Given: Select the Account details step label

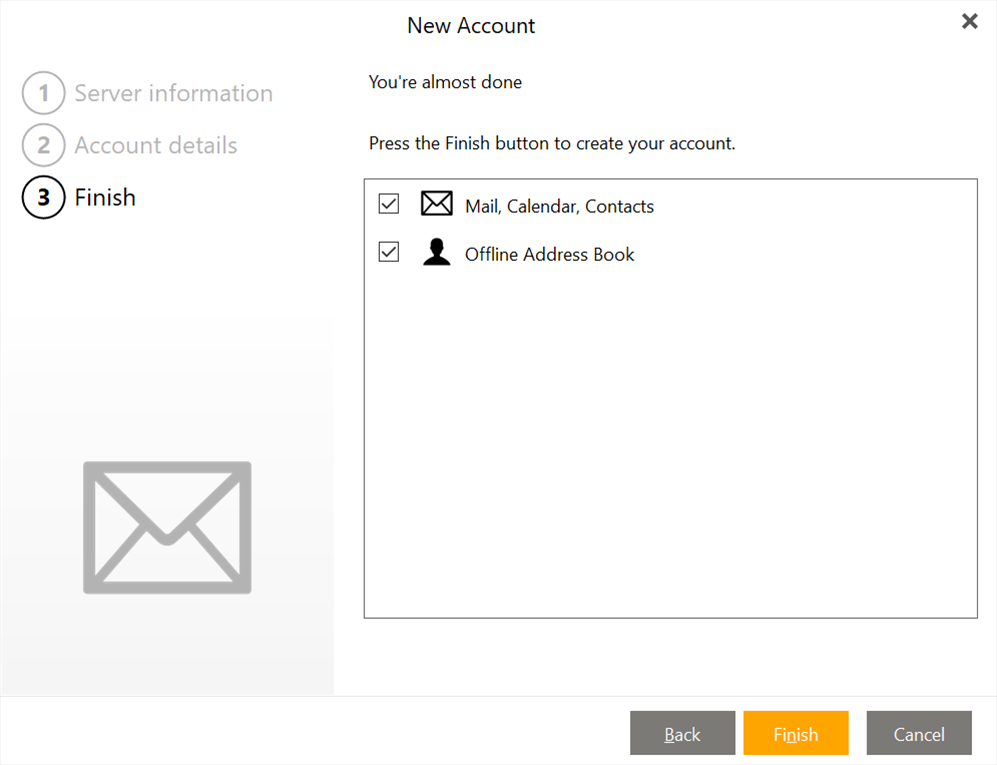Looking at the screenshot, I should 155,145.
